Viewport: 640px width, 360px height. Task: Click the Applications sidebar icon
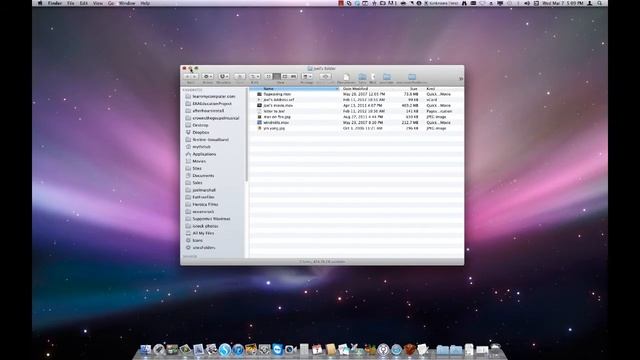coord(188,154)
